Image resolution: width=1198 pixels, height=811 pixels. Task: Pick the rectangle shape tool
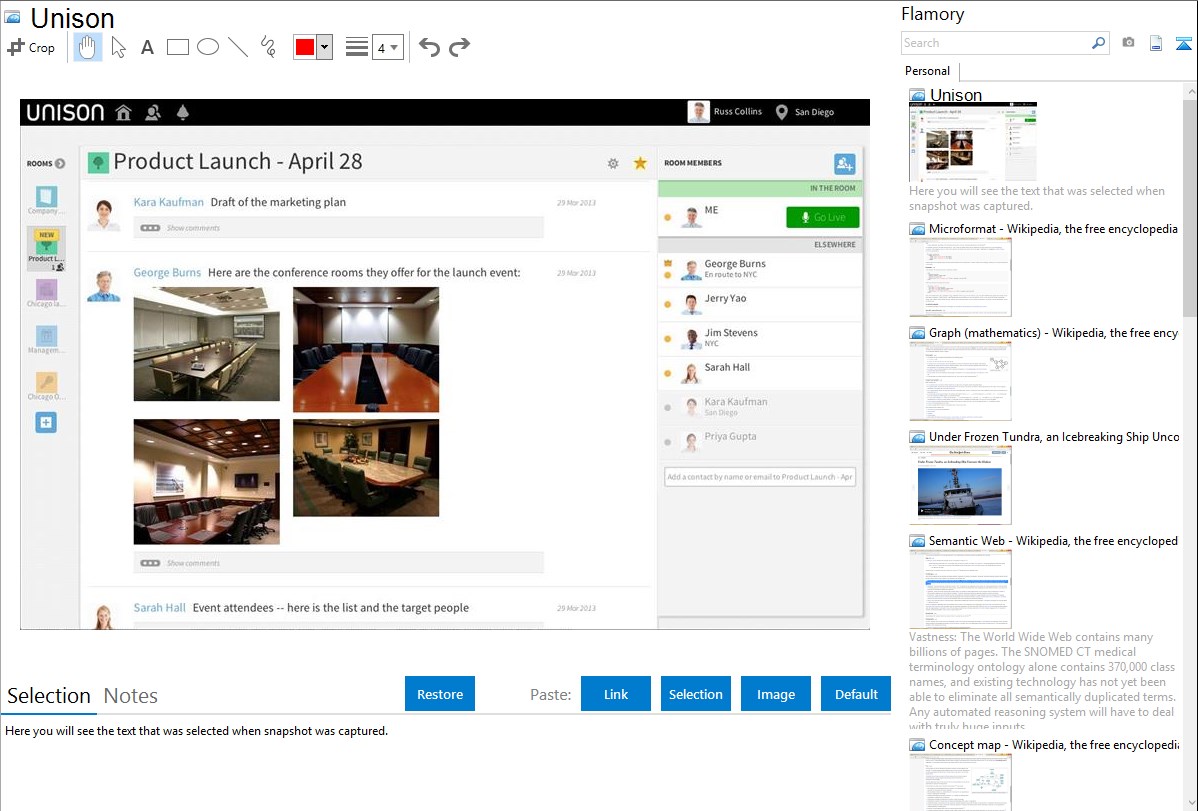point(178,47)
